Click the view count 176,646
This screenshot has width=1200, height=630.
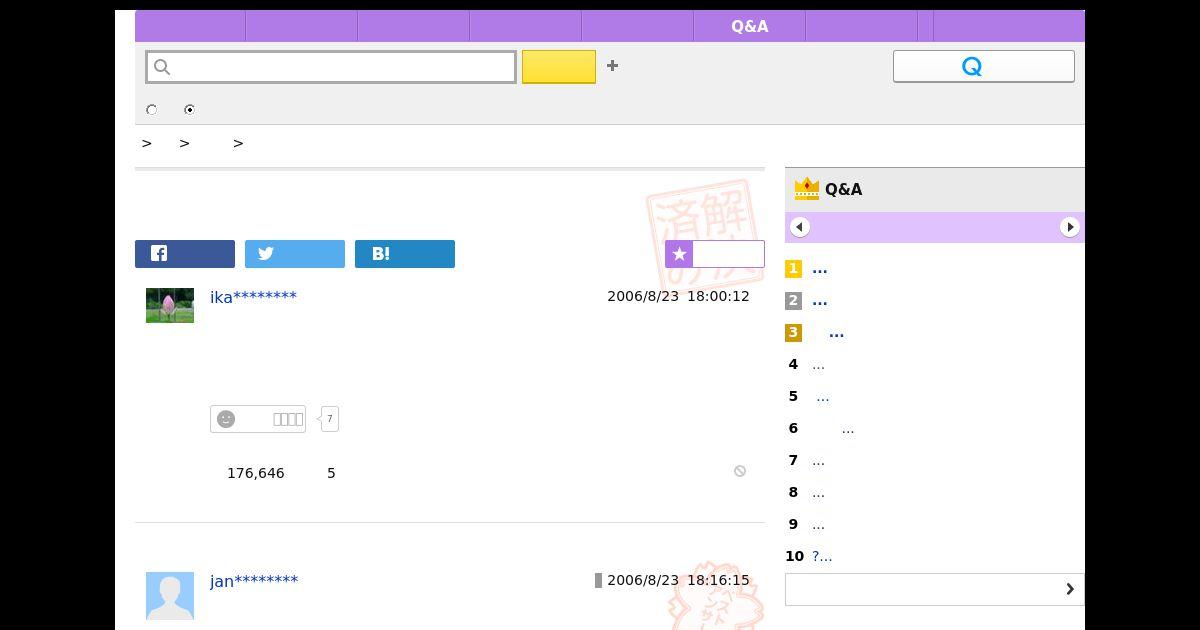coord(256,473)
